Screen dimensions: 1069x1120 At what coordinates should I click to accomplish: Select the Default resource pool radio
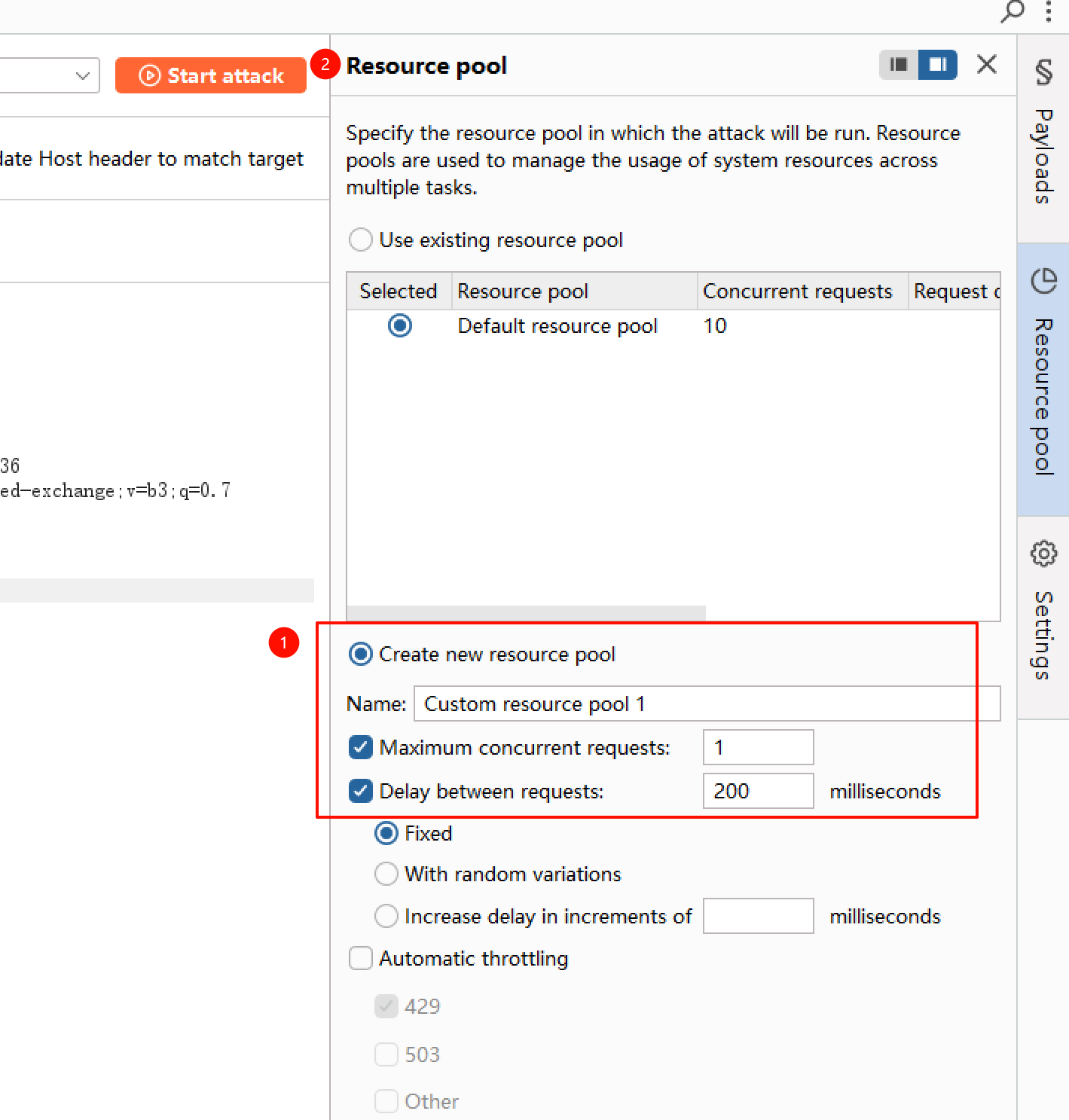[400, 326]
